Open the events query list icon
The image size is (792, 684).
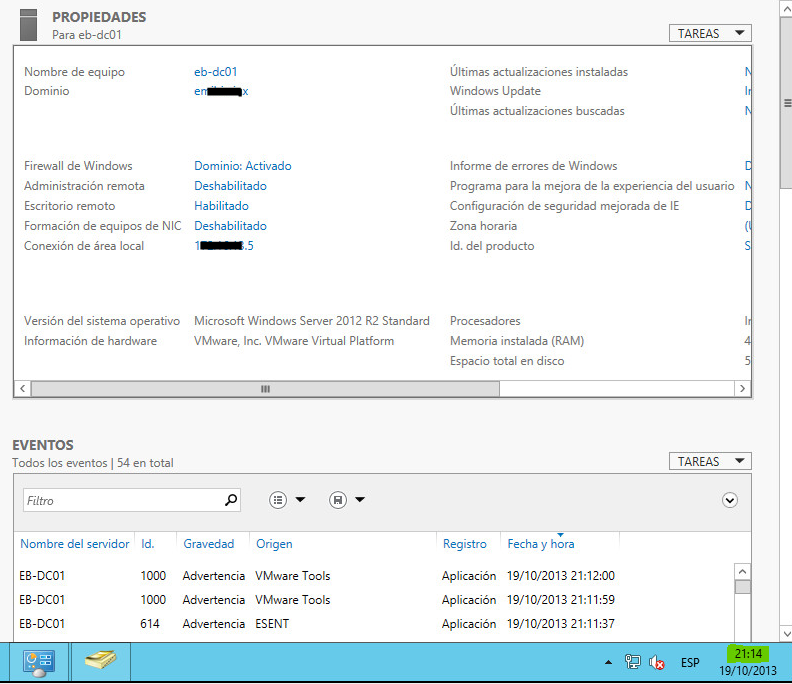[x=278, y=500]
